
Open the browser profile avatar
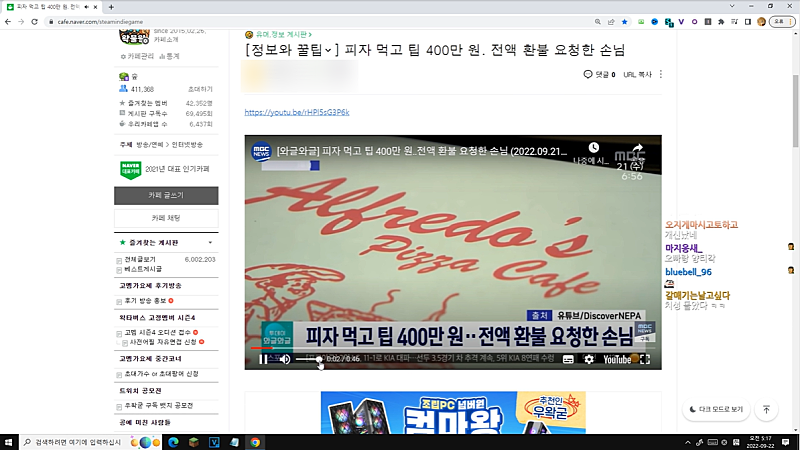coord(761,22)
